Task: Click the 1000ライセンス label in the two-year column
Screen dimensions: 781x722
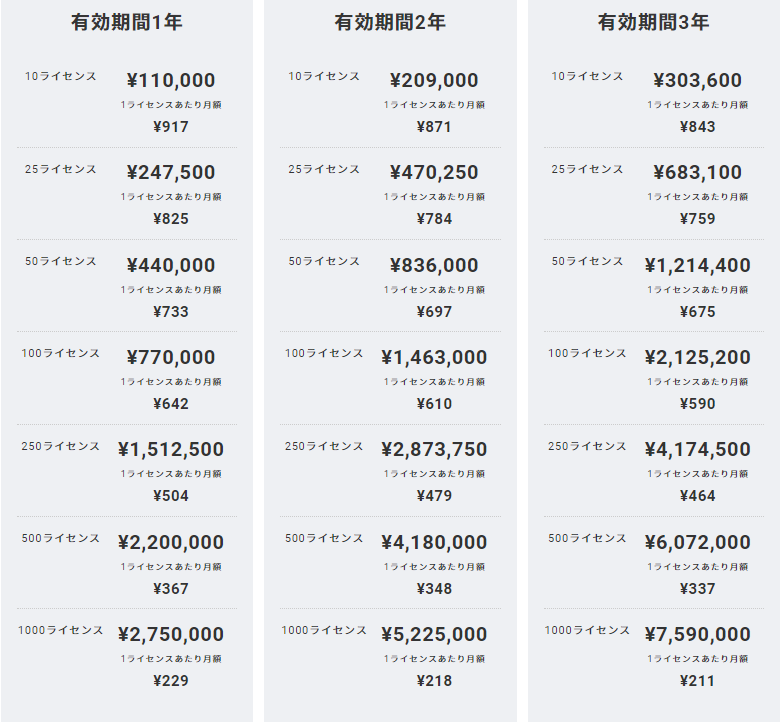Action: click(x=324, y=630)
